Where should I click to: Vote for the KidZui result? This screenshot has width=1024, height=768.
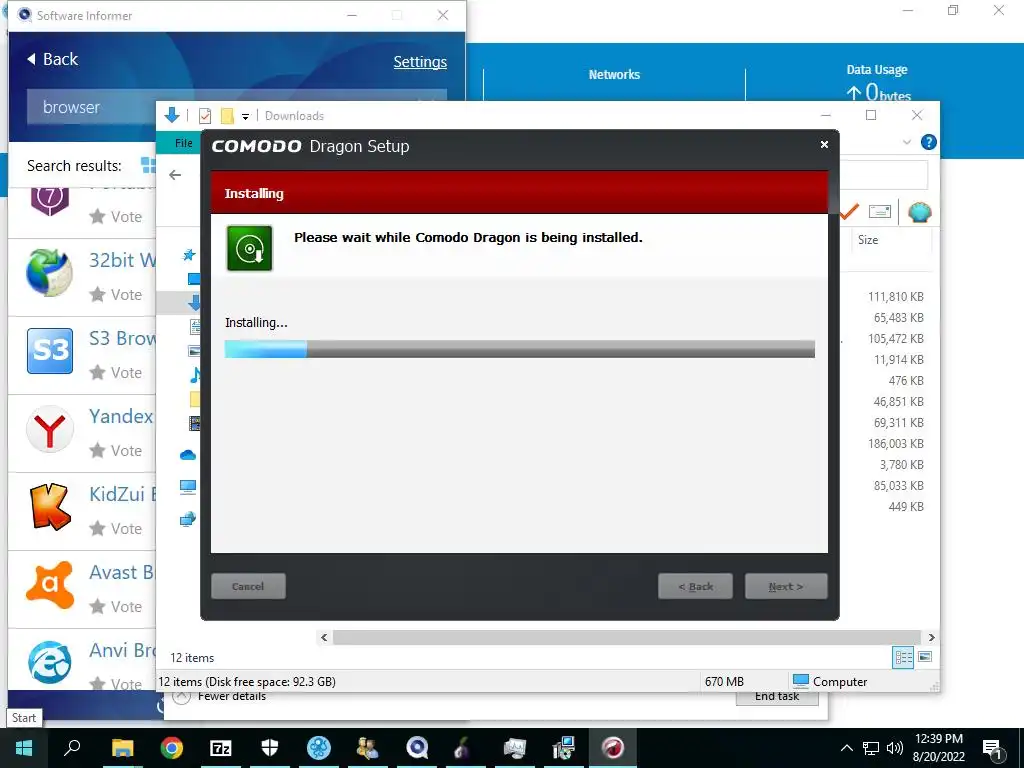116,528
